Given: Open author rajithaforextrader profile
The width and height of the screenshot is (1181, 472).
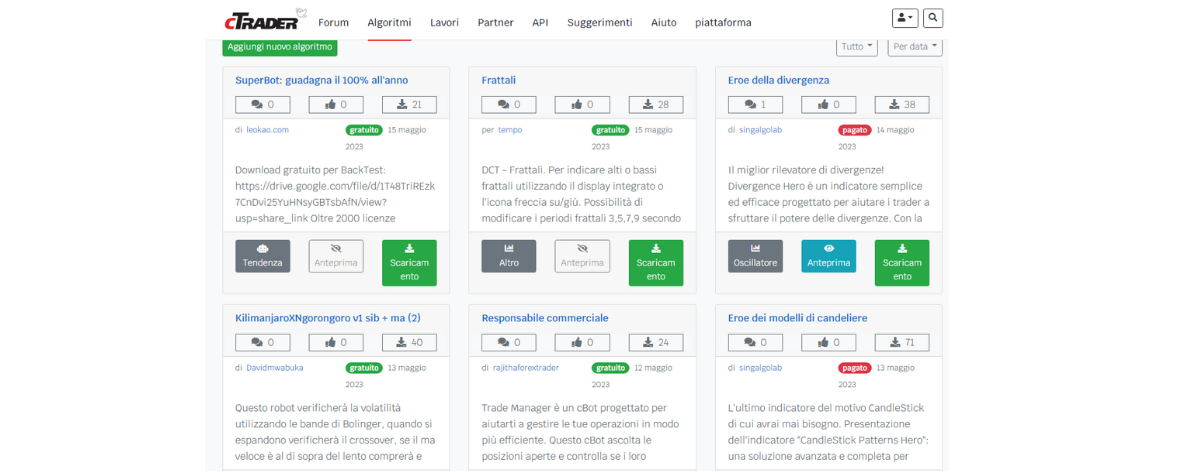Looking at the screenshot, I should [526, 368].
